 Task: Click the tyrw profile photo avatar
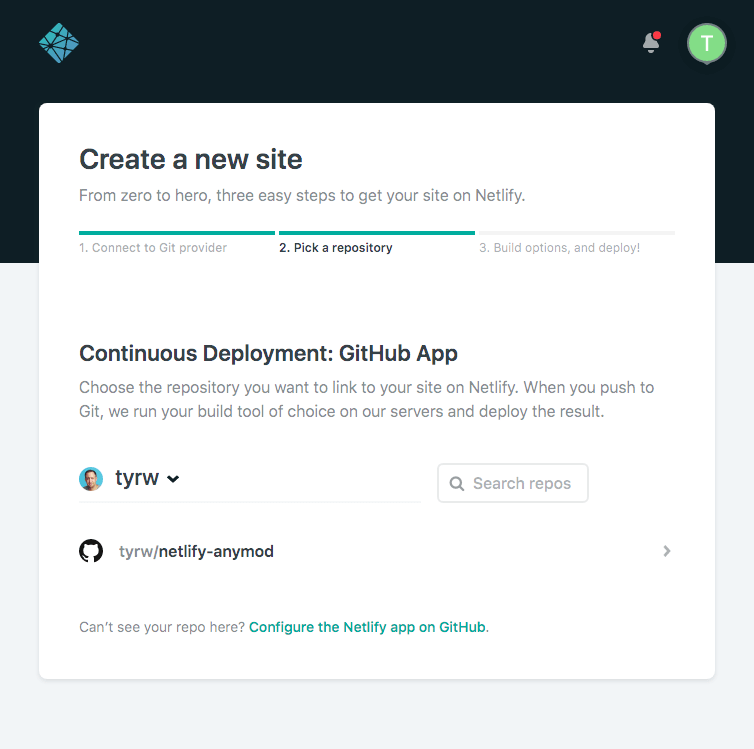91,479
